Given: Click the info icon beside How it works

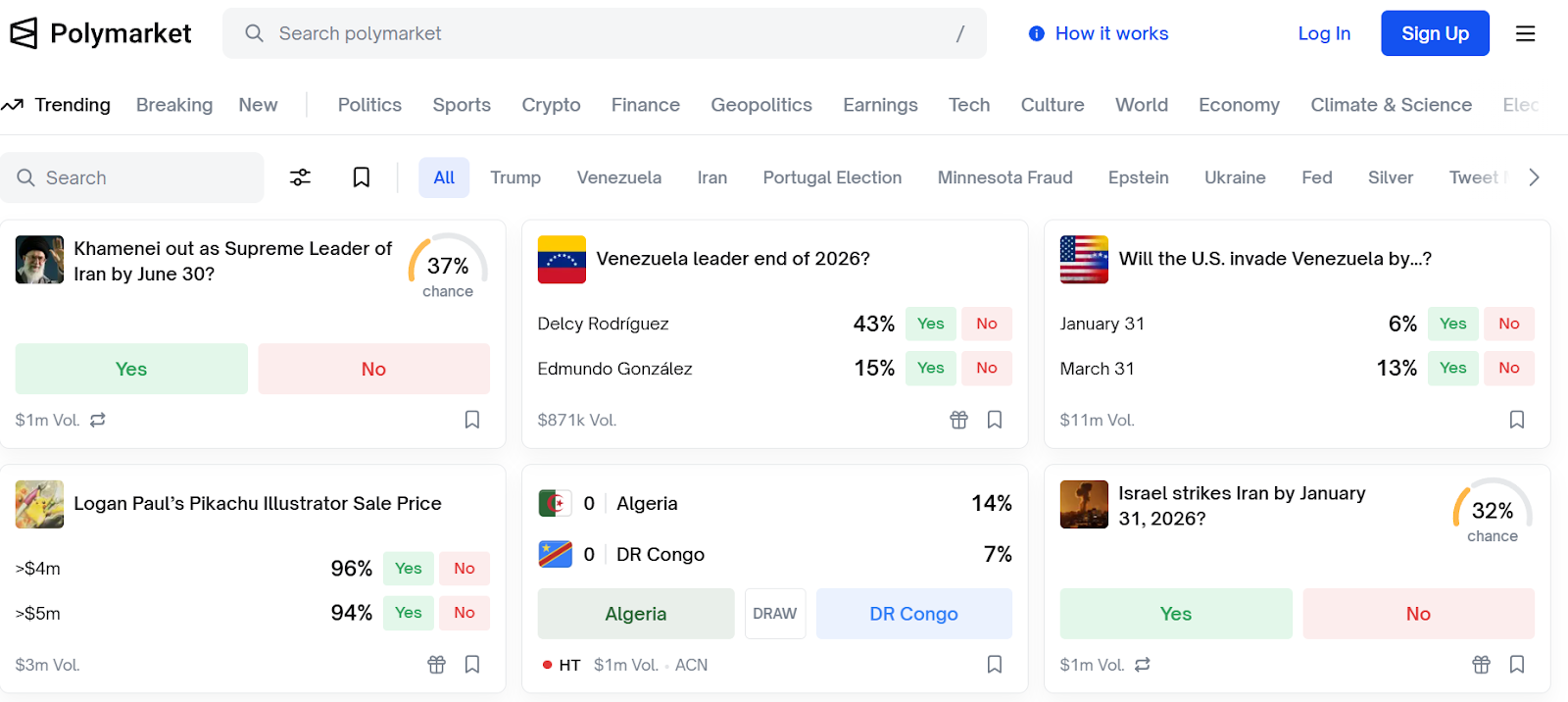Looking at the screenshot, I should (1036, 33).
